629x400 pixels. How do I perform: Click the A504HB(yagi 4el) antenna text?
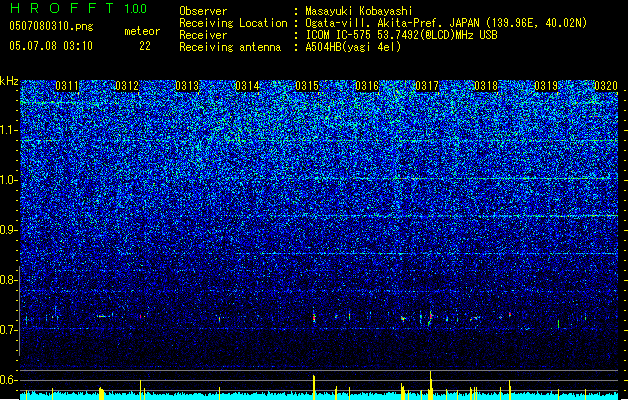[353, 47]
